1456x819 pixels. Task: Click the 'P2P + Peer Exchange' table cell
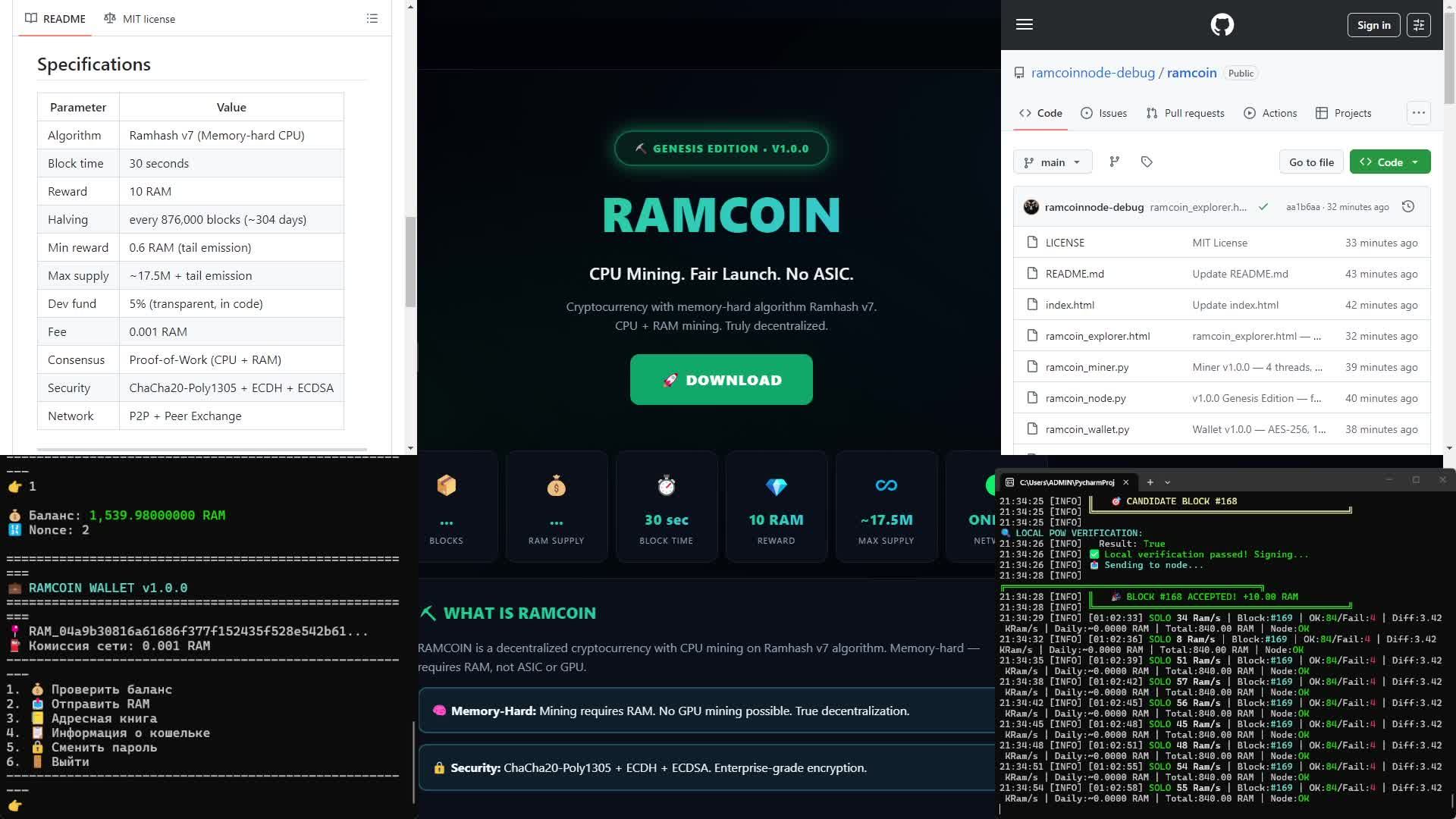pos(231,416)
